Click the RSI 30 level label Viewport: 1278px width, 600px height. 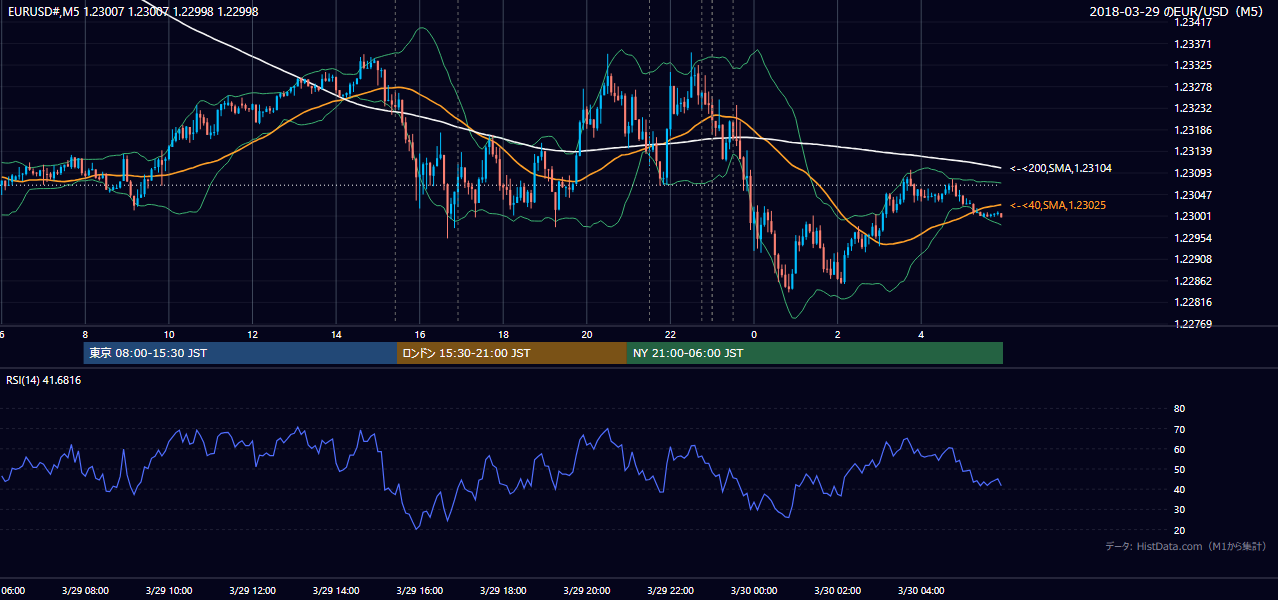tap(1179, 510)
